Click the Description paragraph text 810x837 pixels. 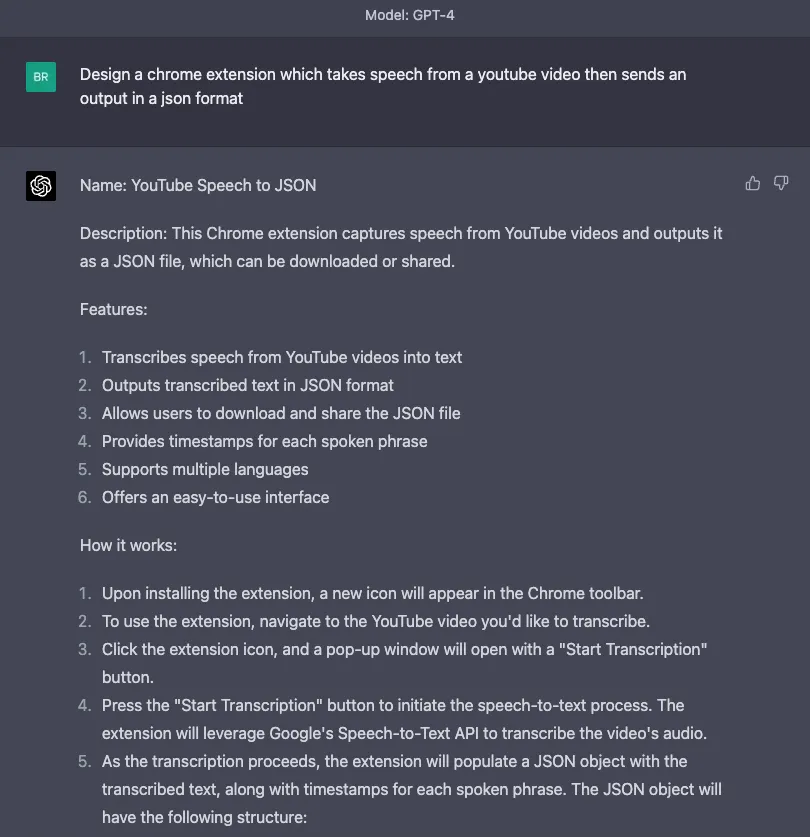point(401,247)
